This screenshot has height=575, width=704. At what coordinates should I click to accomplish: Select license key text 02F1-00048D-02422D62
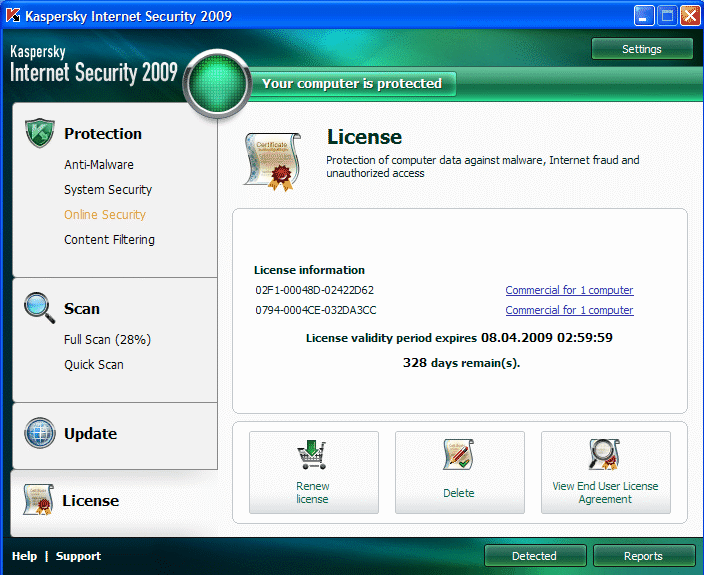[x=314, y=290]
